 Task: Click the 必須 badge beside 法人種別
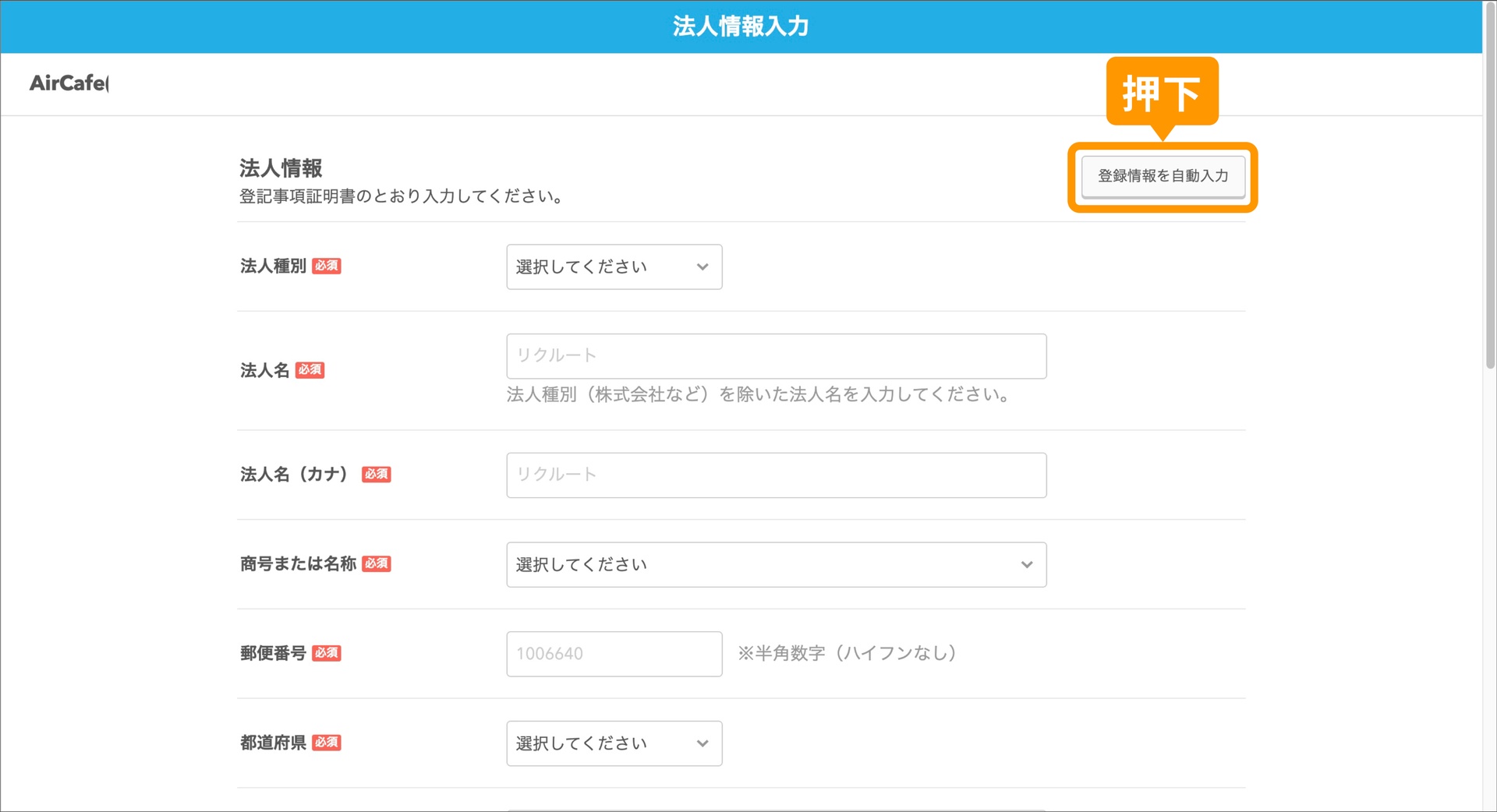point(327,266)
